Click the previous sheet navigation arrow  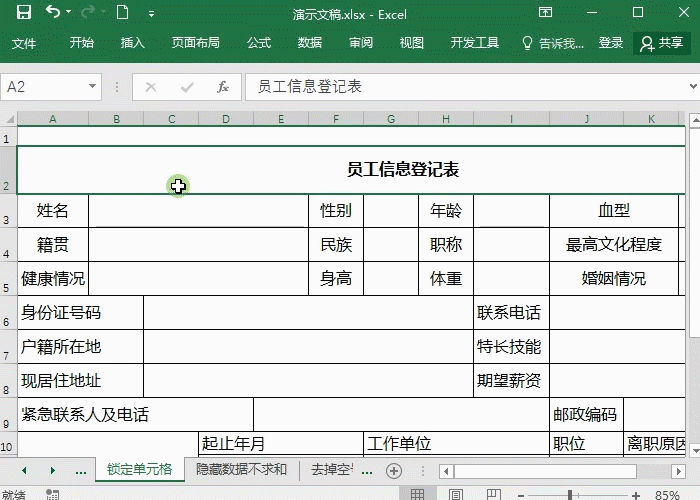tap(24, 470)
